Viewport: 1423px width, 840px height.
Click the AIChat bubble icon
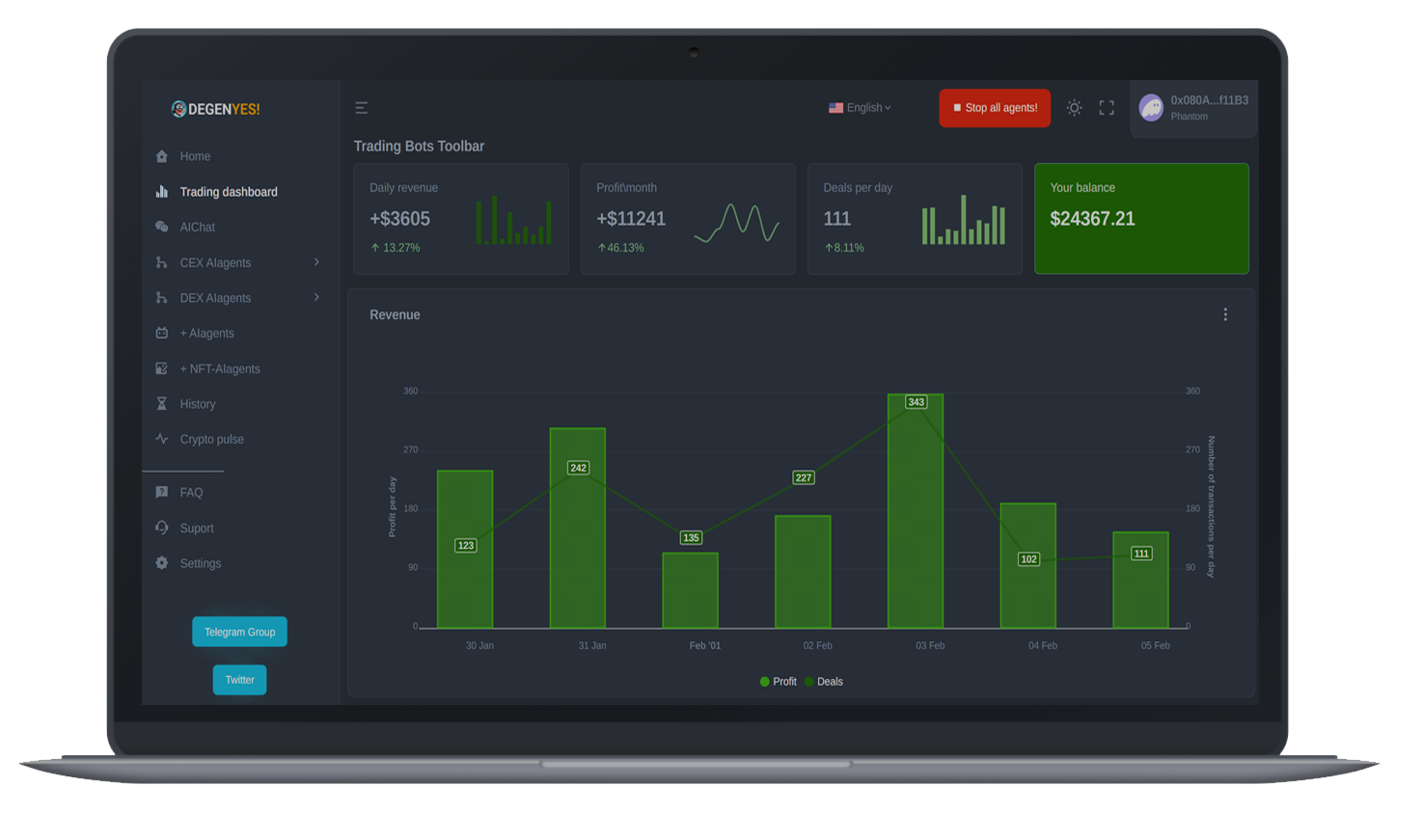(x=162, y=227)
